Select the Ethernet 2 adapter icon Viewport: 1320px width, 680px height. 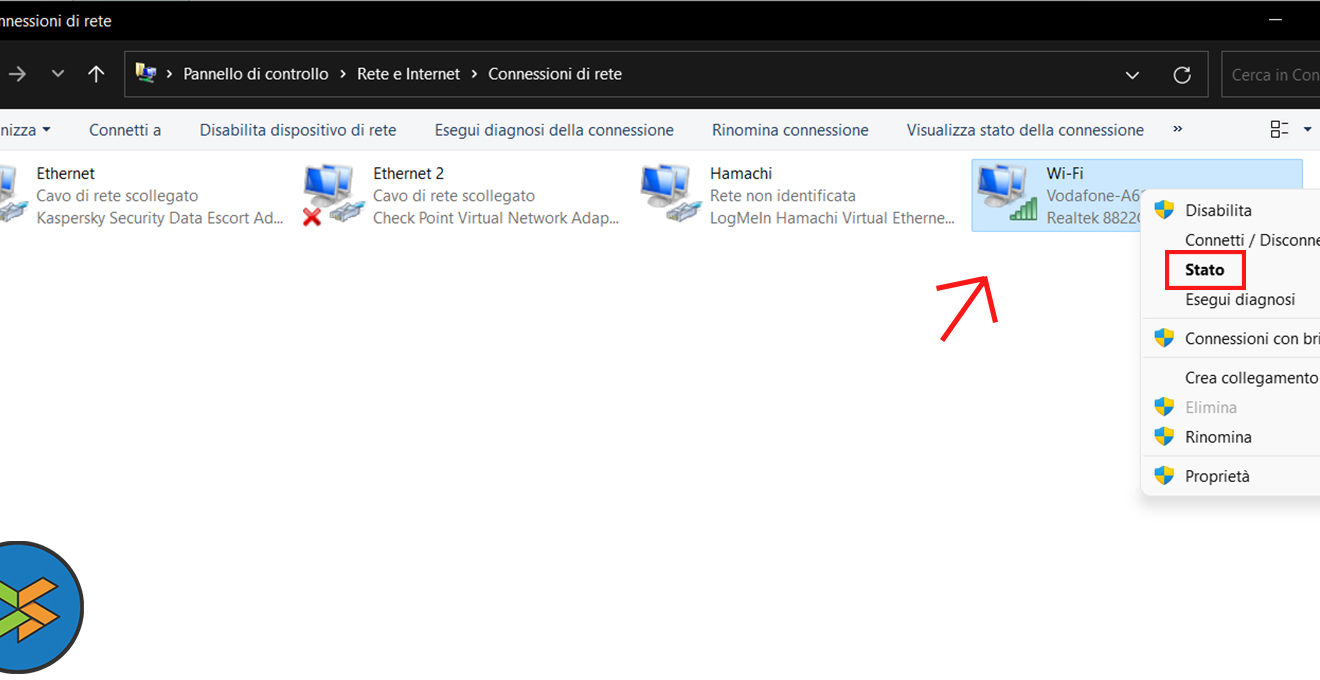(x=332, y=194)
